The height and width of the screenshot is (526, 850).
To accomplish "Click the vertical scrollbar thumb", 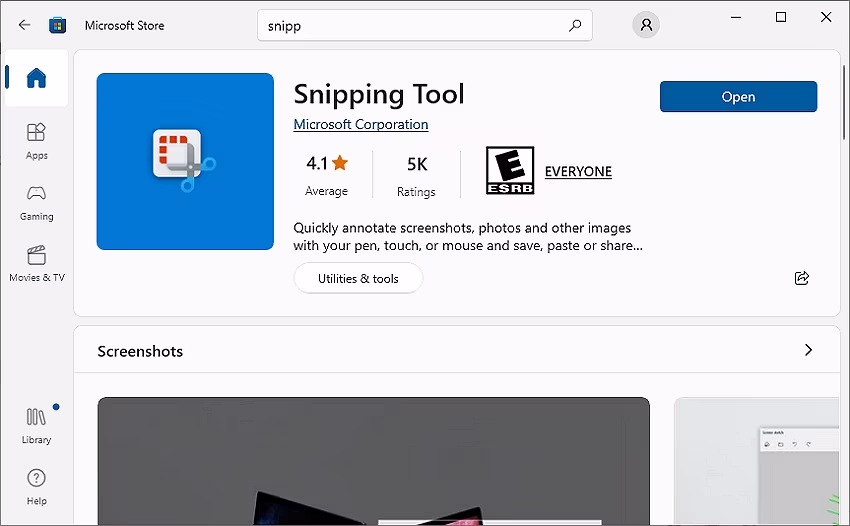I will pos(843,102).
